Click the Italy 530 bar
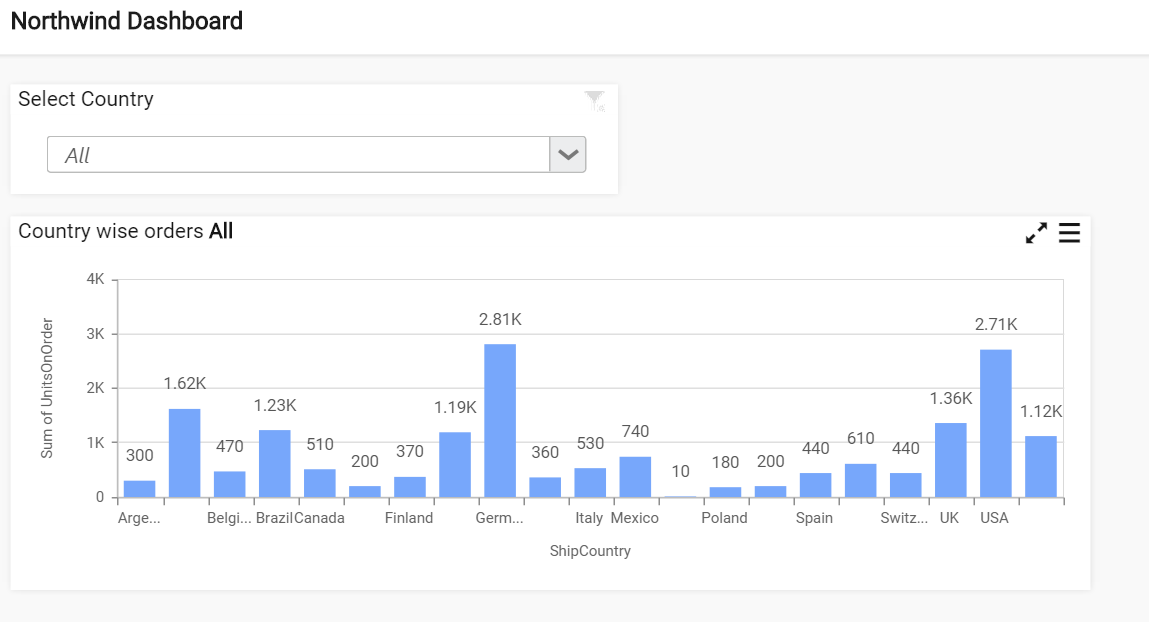This screenshot has height=622, width=1149. tap(590, 483)
